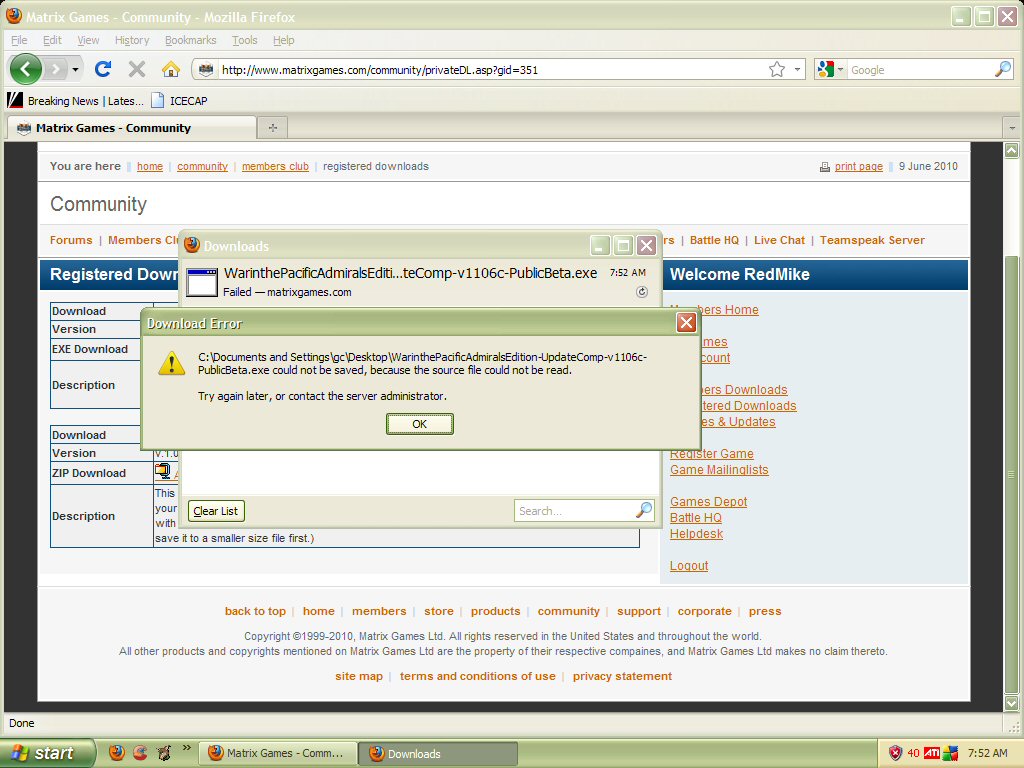The height and width of the screenshot is (768, 1024).
Task: Open the Teamspeak Server link
Action: pyautogui.click(x=872, y=240)
